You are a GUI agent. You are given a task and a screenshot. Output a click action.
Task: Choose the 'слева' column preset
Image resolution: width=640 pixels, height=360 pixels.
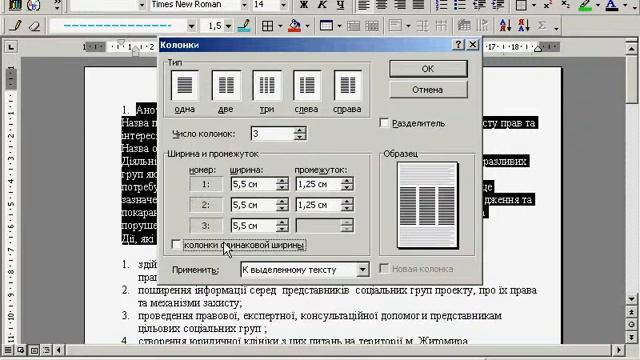(x=307, y=85)
